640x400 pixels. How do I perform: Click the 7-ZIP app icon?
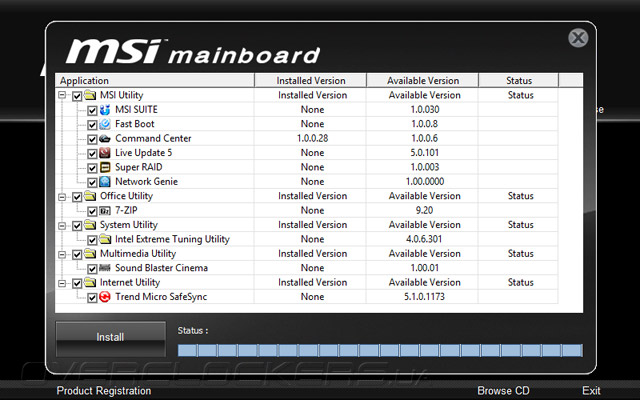105,211
